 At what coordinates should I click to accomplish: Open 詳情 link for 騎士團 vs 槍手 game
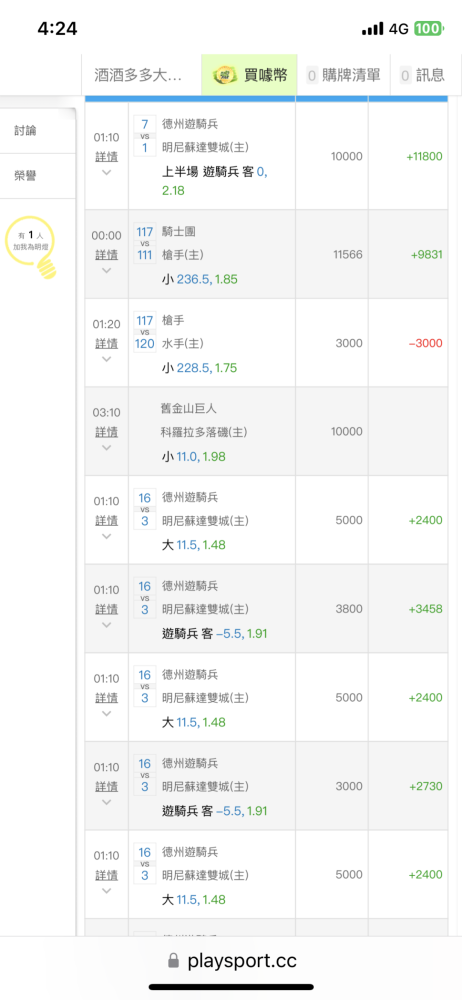pyautogui.click(x=107, y=254)
